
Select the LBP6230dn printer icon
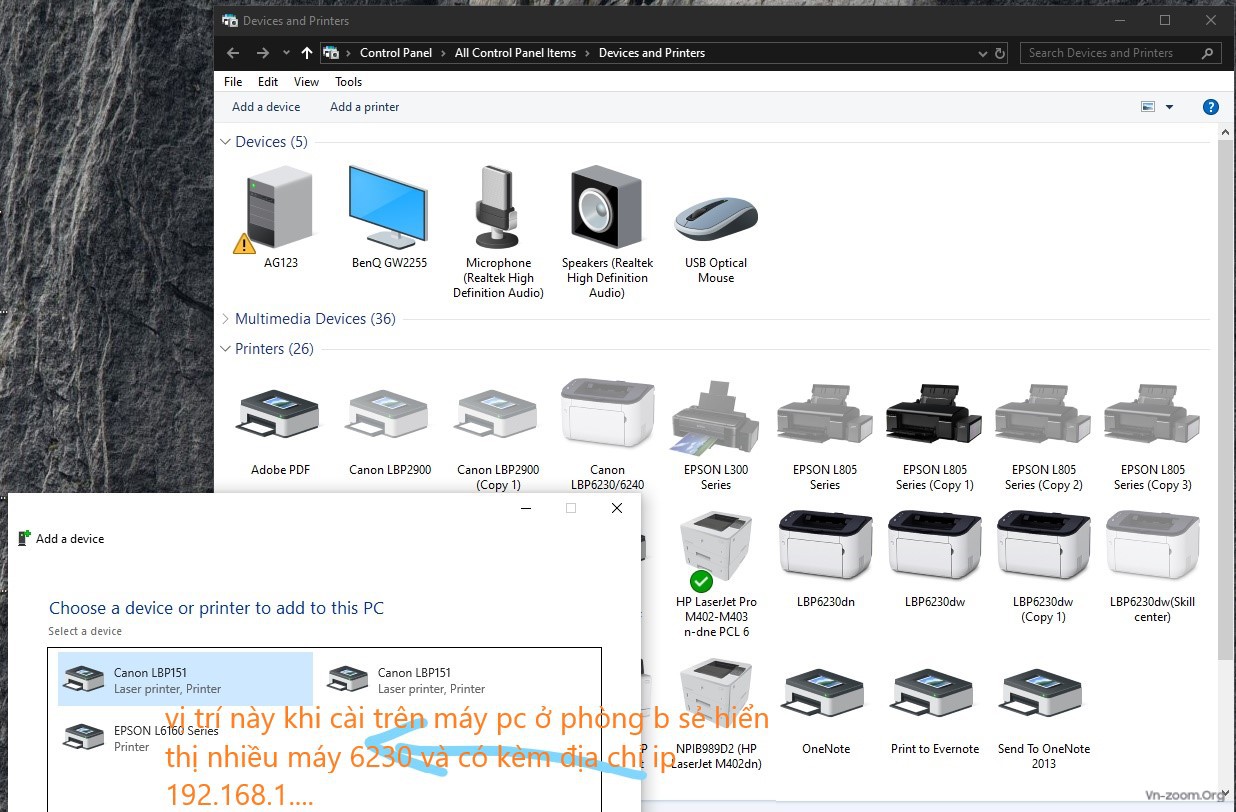(825, 545)
